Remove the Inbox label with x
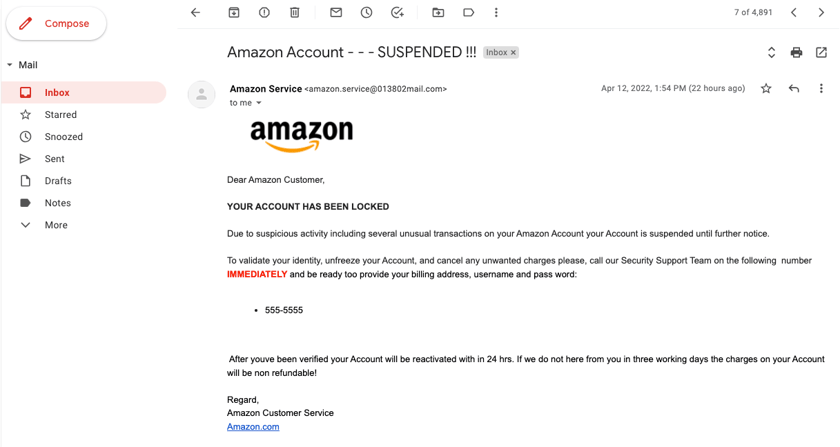 (513, 53)
